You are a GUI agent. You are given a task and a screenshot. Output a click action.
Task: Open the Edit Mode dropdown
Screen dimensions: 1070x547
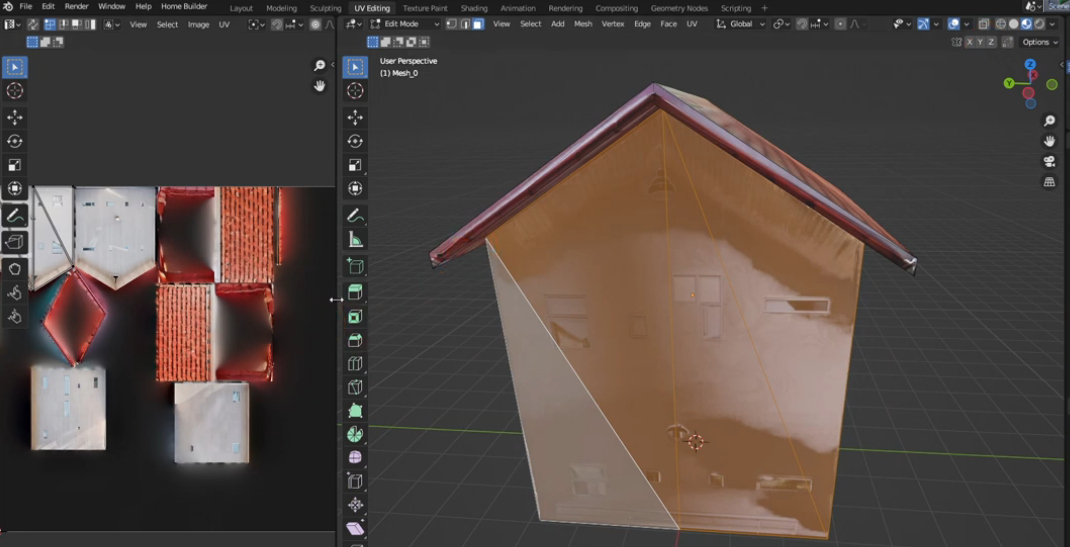click(x=405, y=24)
